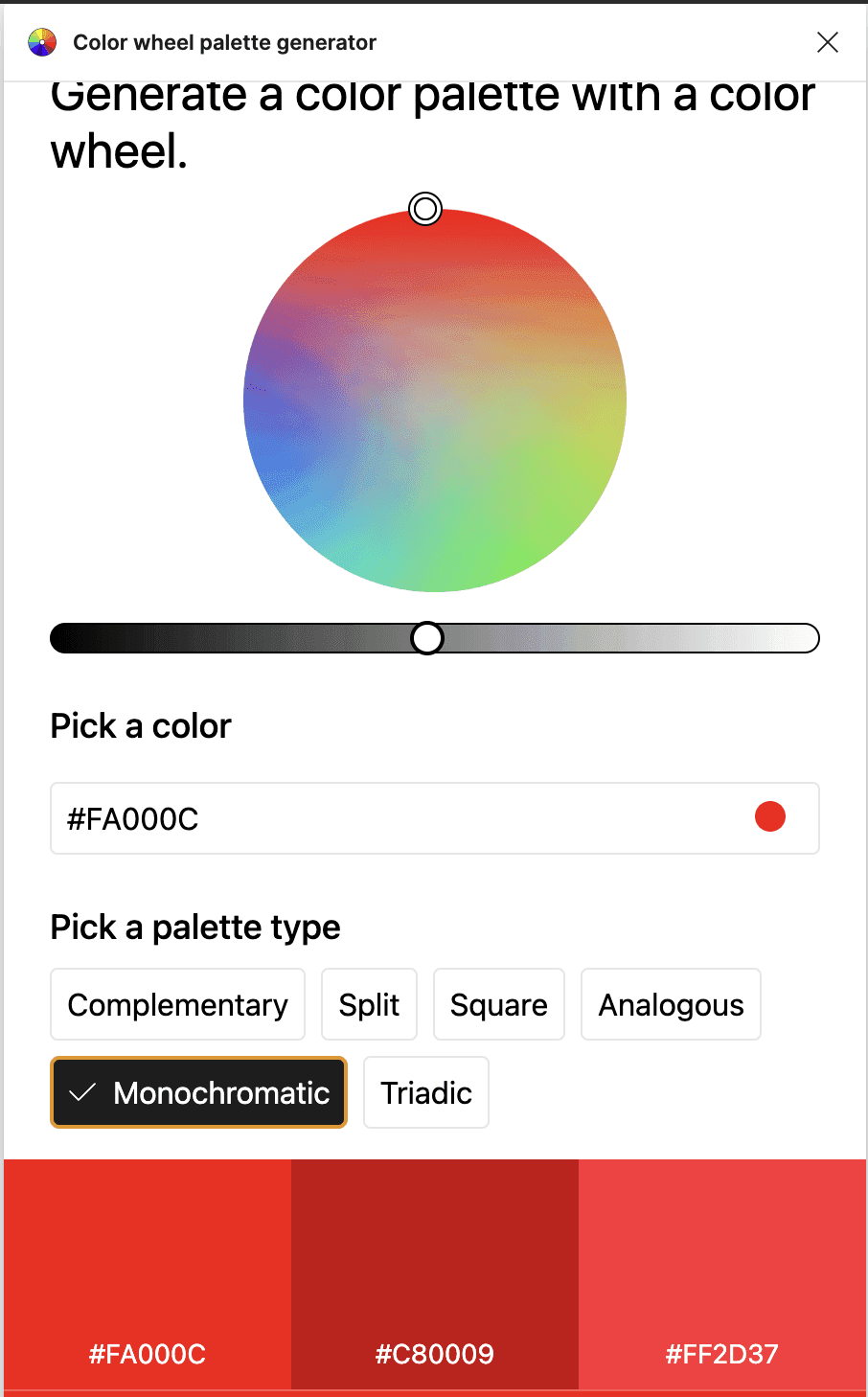Click the red color preview dot
This screenshot has width=868, height=1397.
tap(770, 816)
